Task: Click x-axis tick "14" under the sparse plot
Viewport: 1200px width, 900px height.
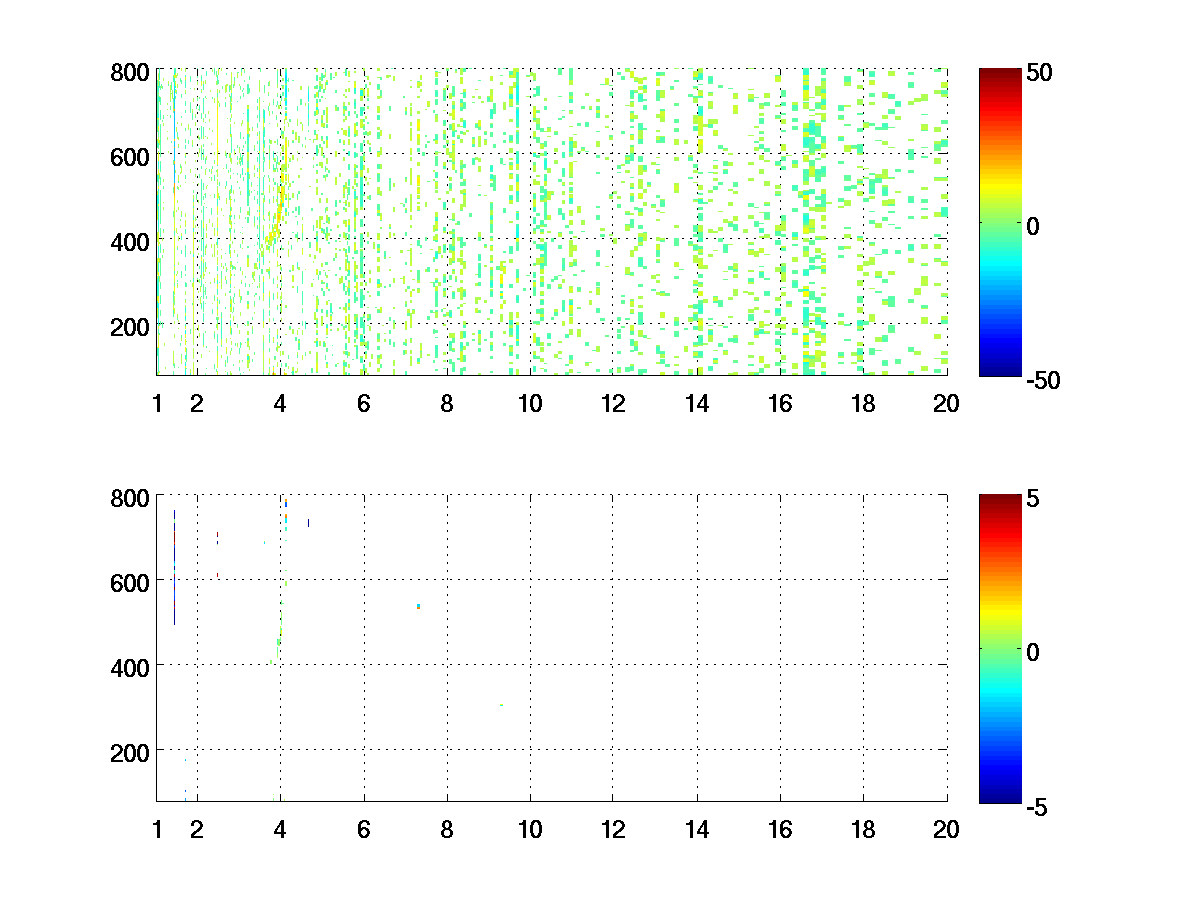Action: click(696, 829)
